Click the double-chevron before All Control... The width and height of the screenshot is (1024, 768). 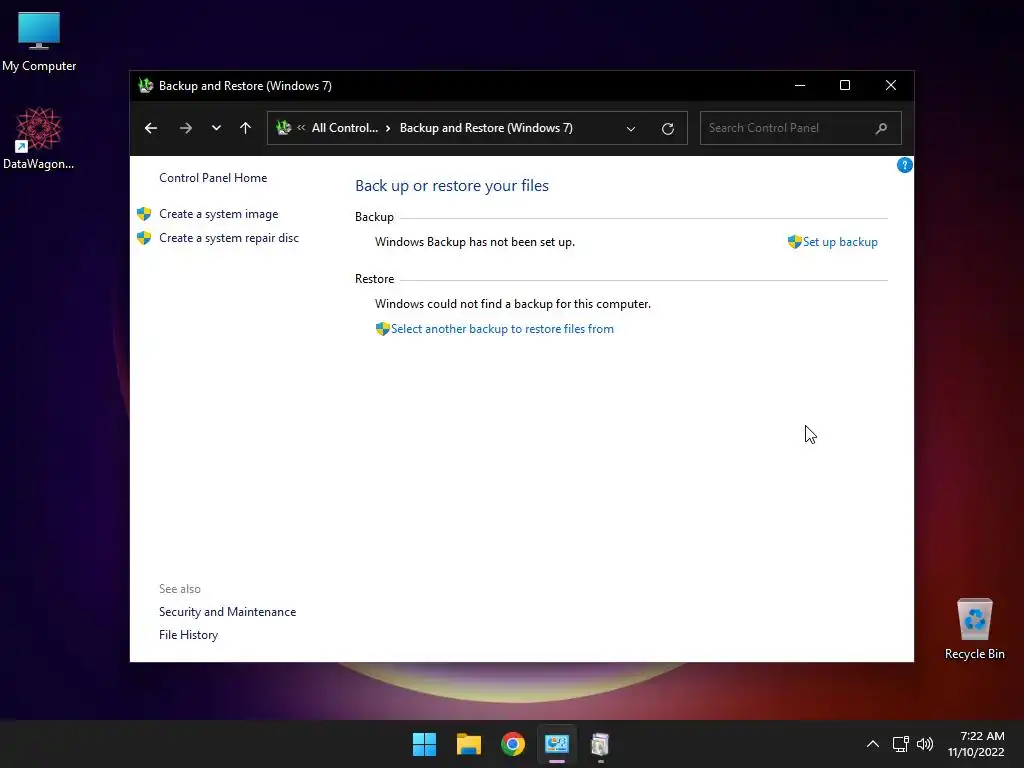point(301,128)
